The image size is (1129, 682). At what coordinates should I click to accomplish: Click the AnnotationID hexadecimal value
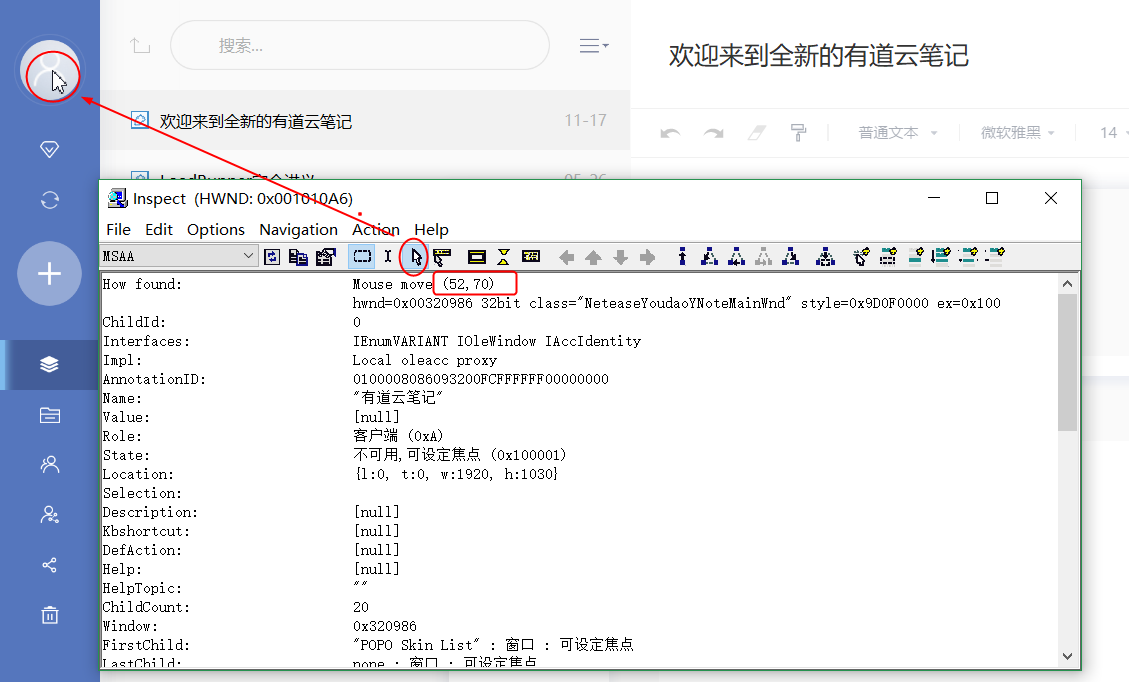(x=480, y=379)
